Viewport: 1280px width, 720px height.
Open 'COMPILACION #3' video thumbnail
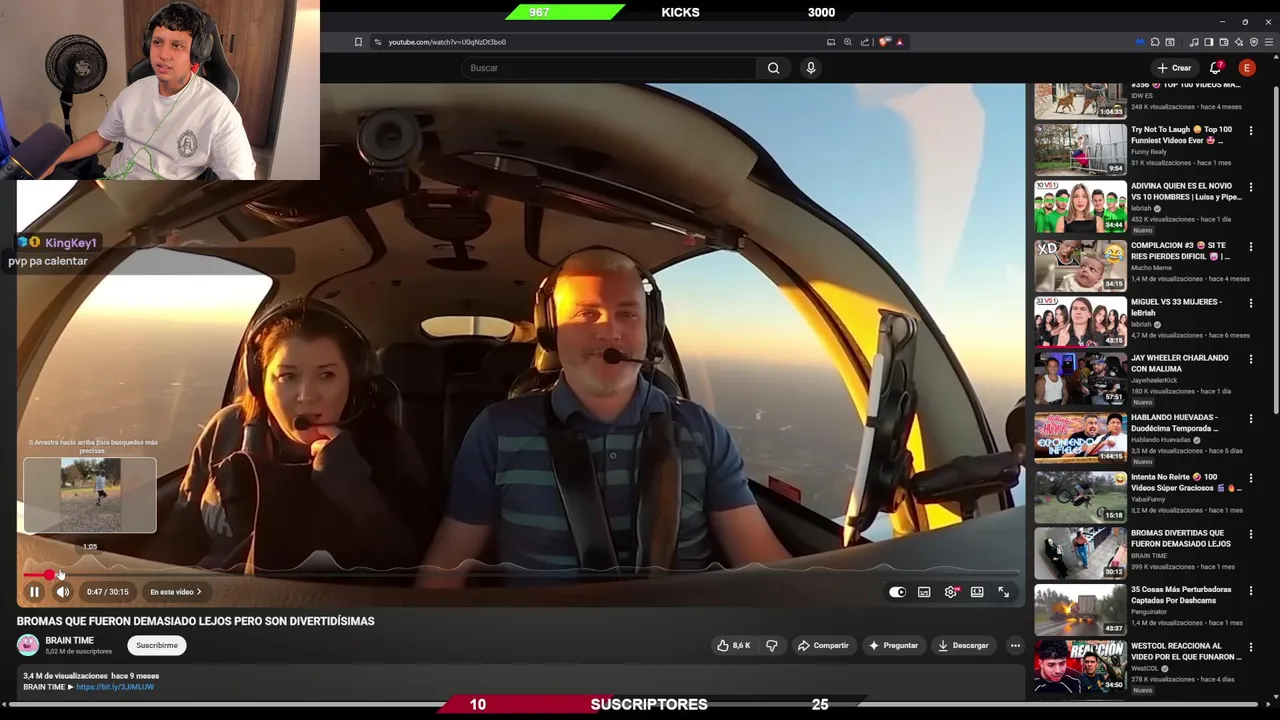click(1080, 264)
